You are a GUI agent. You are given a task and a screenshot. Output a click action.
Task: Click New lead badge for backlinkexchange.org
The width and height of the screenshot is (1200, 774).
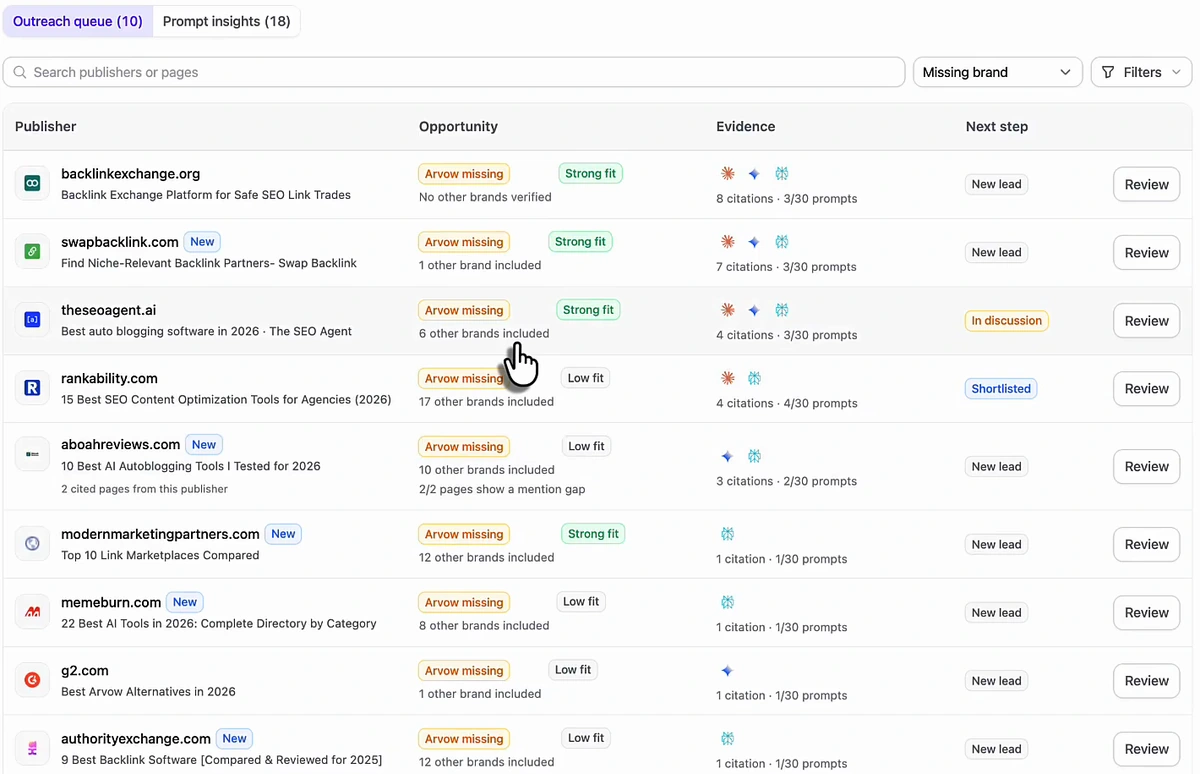tap(997, 184)
